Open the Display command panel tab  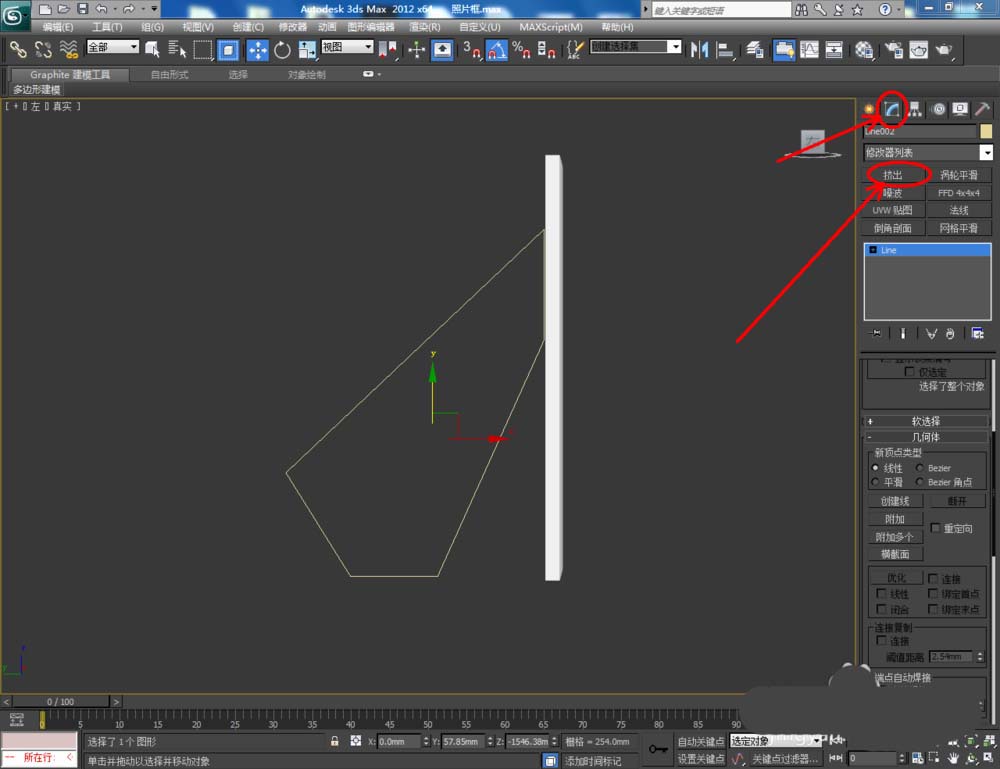[x=960, y=110]
